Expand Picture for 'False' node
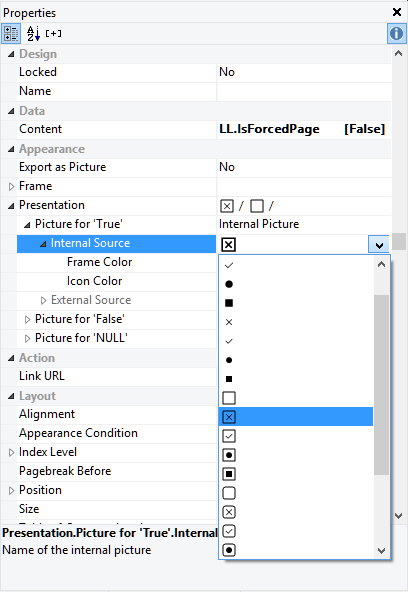The width and height of the screenshot is (408, 592). pos(27,319)
